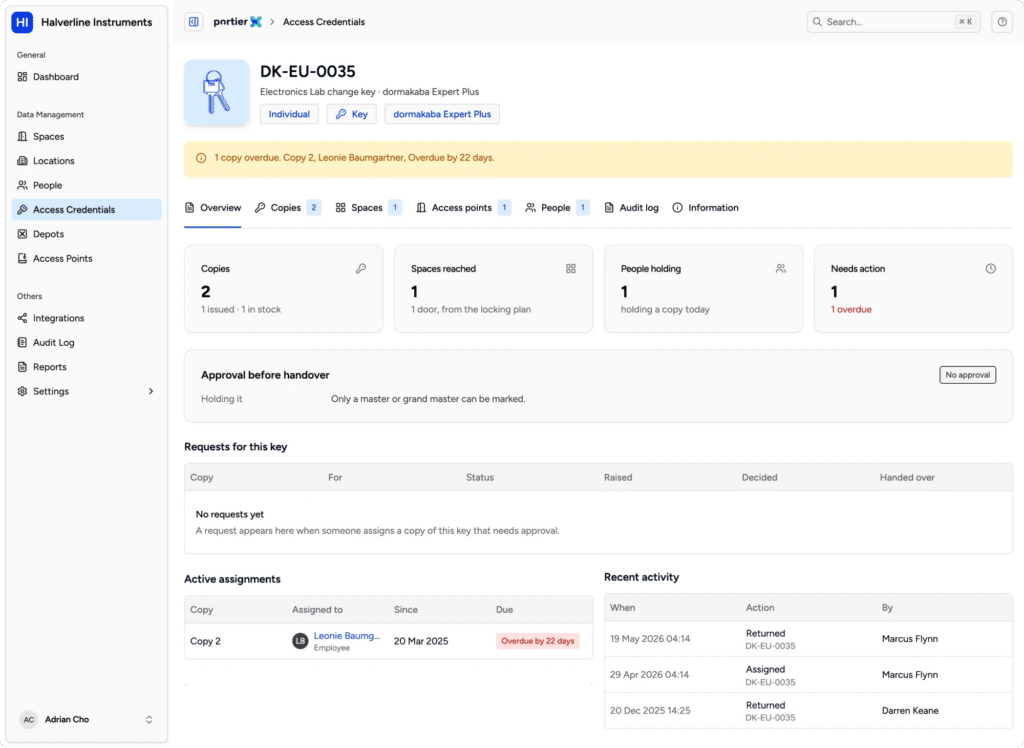Click the Access Credentials breadcrumb
This screenshot has width=1024, height=748.
[324, 22]
